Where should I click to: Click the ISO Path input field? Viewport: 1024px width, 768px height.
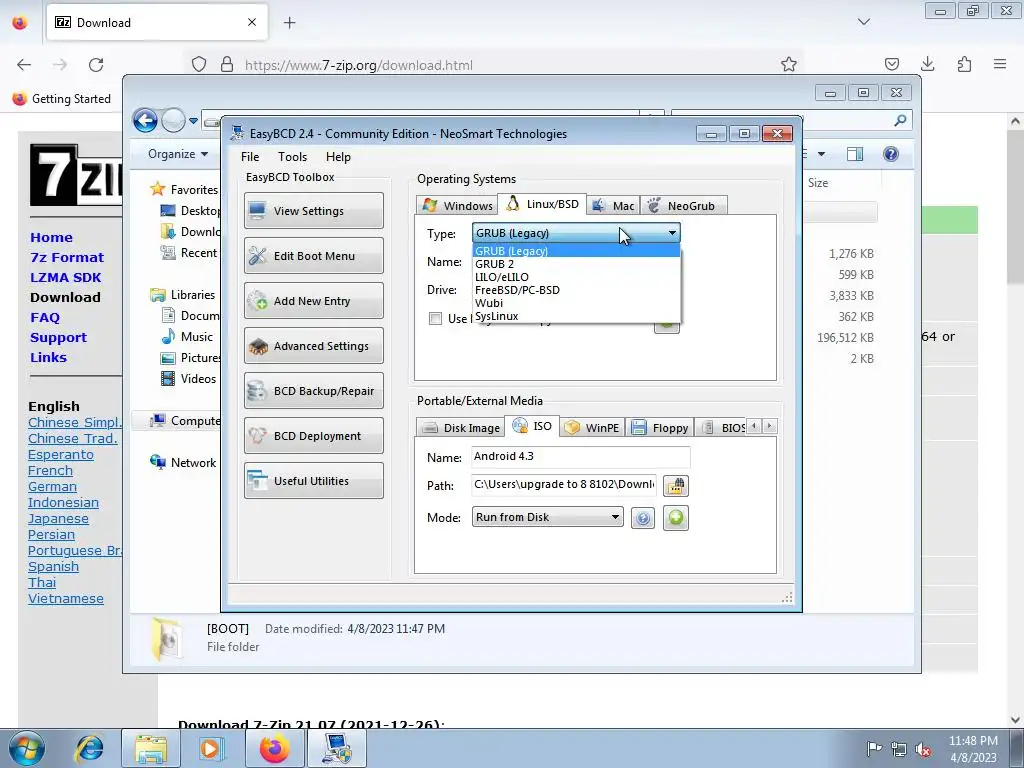click(x=564, y=485)
